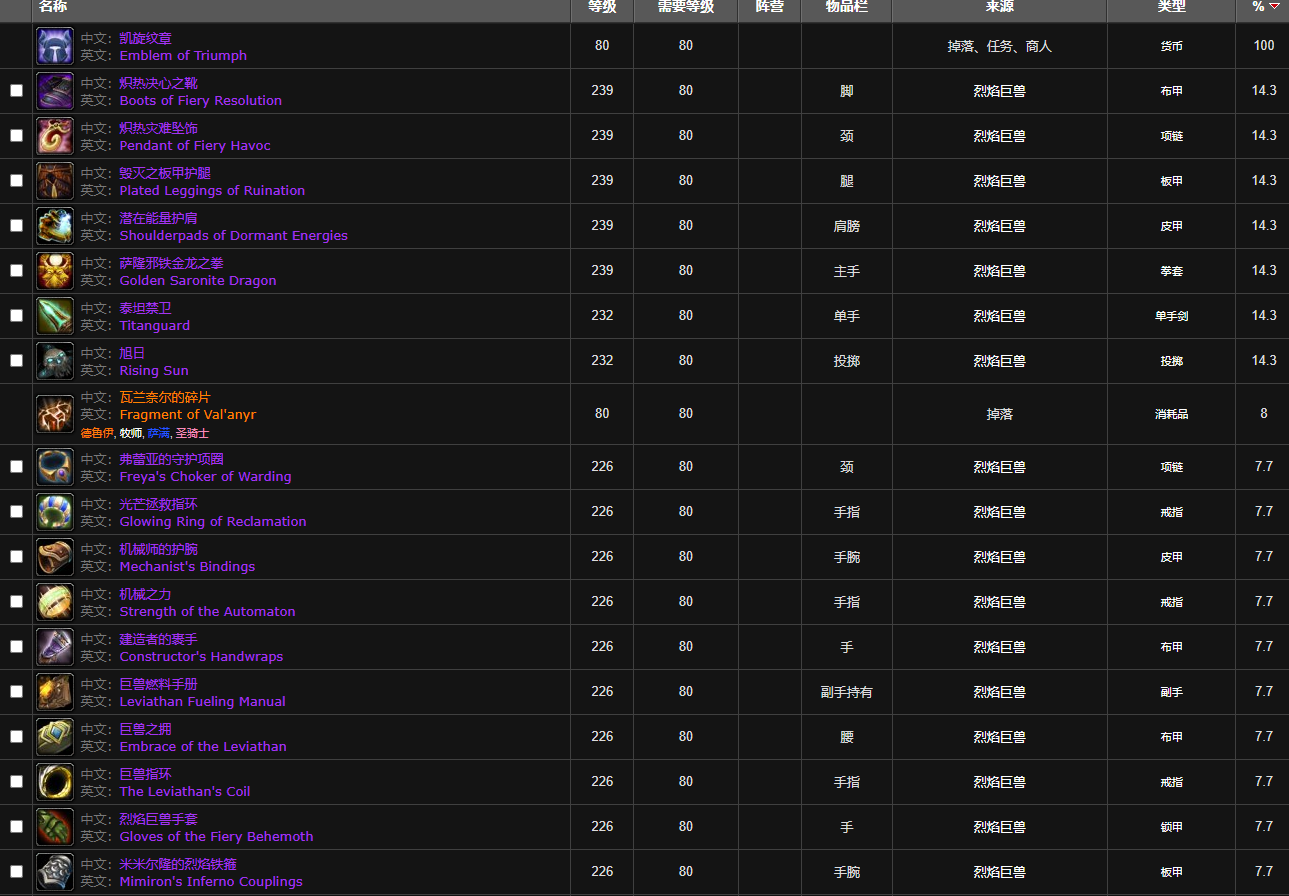
Task: Click 掉落、任务、商人 source text
Action: [x=999, y=46]
